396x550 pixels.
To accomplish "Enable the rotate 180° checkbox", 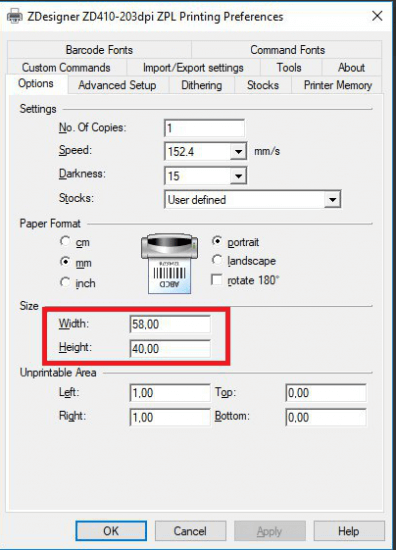I will 217,280.
